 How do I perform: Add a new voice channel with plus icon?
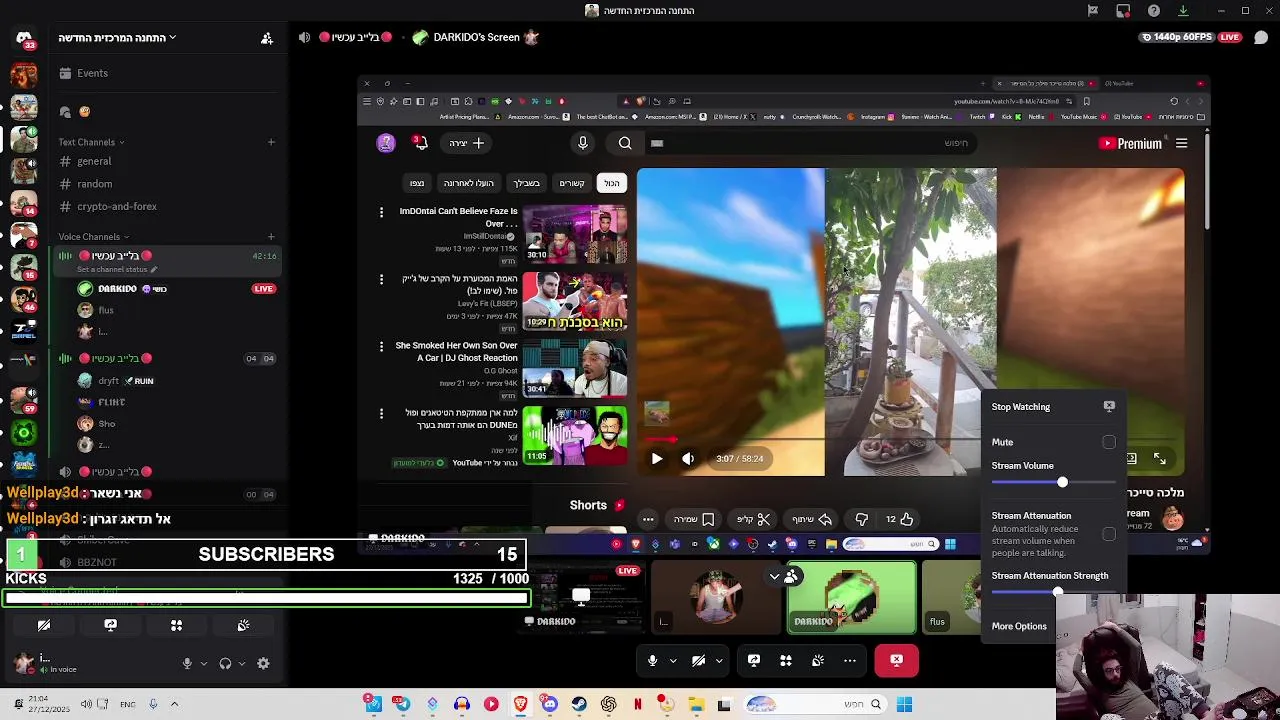(x=271, y=237)
